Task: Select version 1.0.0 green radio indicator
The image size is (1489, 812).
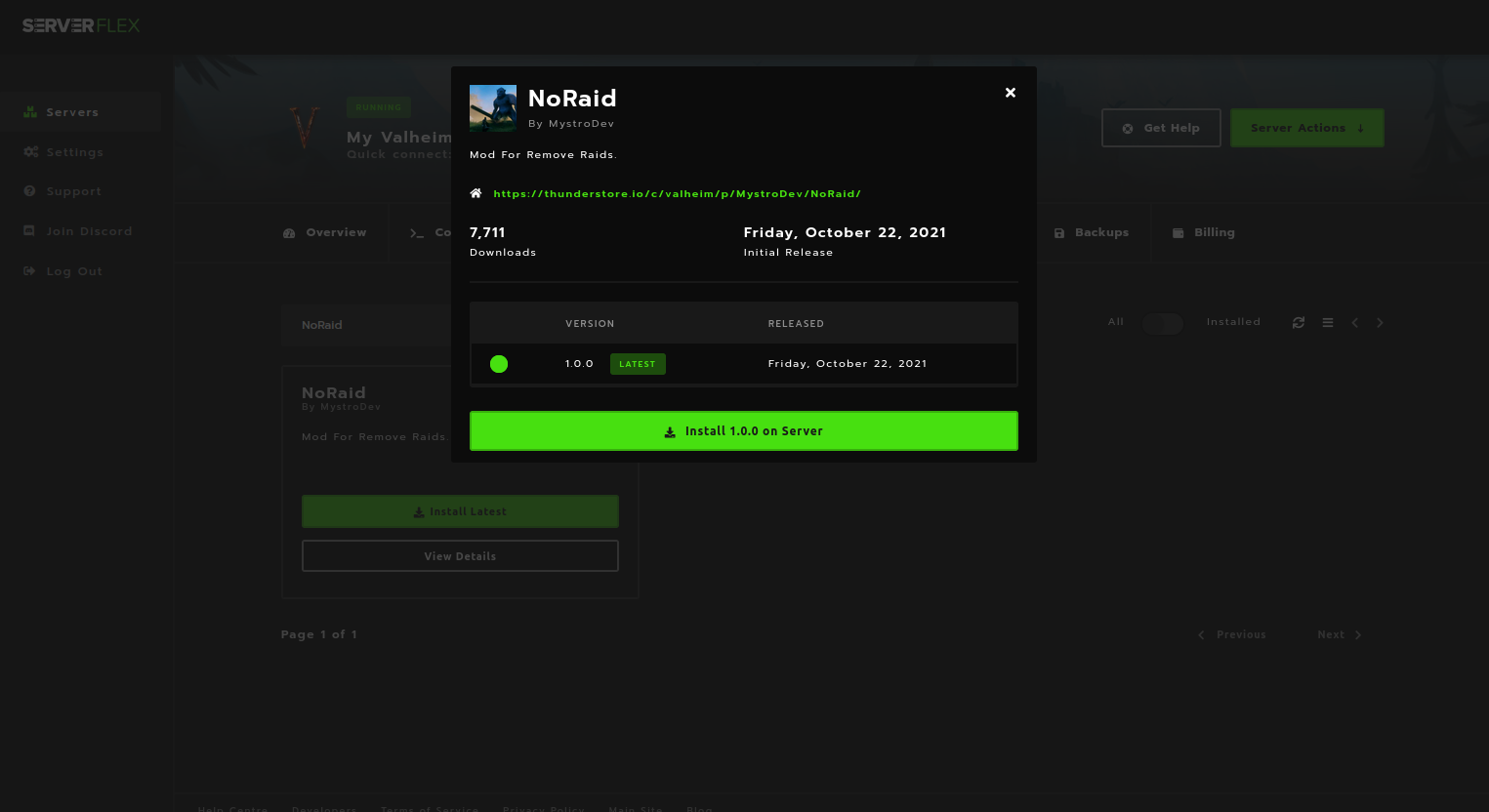Action: (x=499, y=364)
